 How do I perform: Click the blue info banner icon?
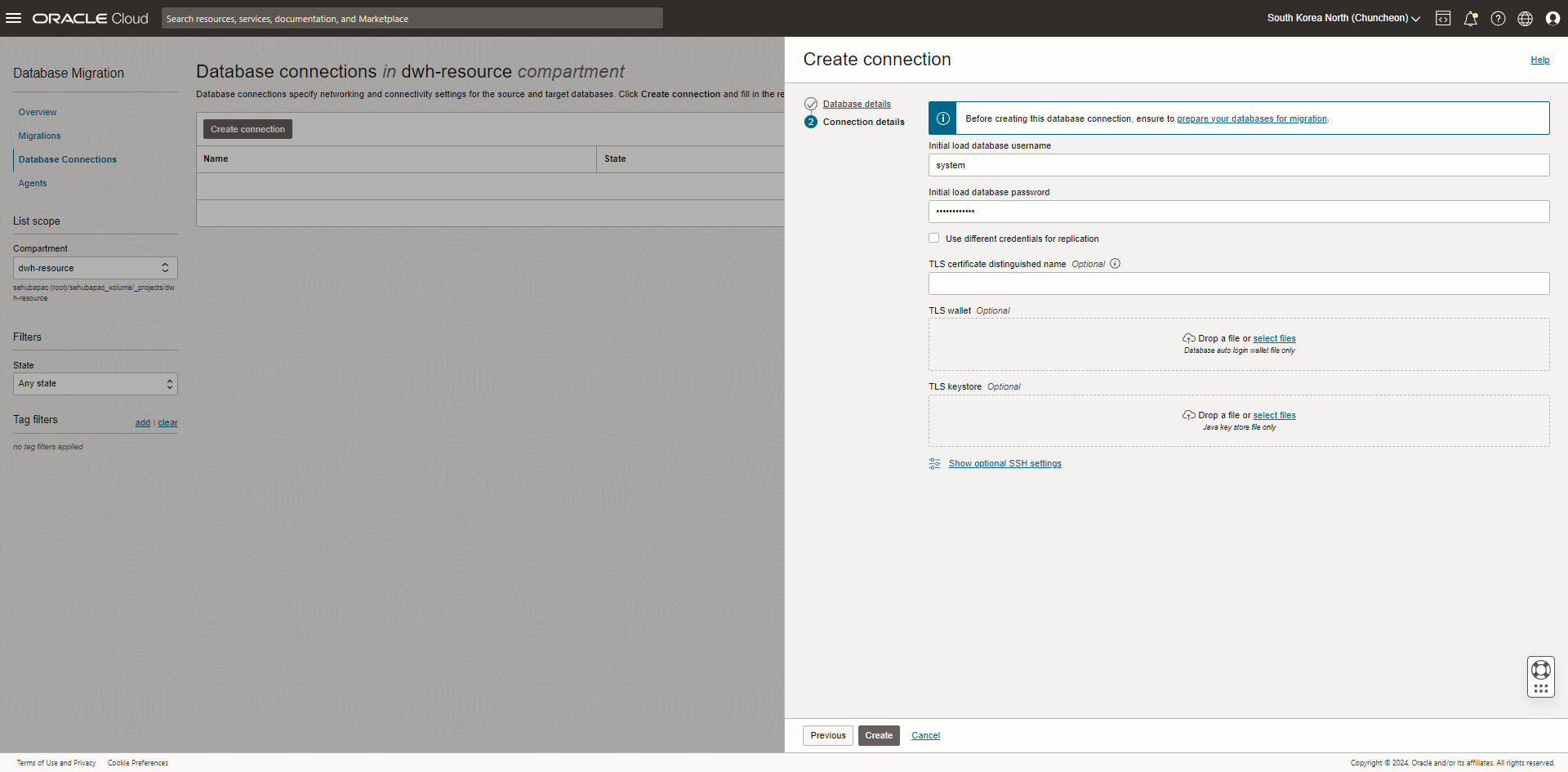[x=942, y=118]
